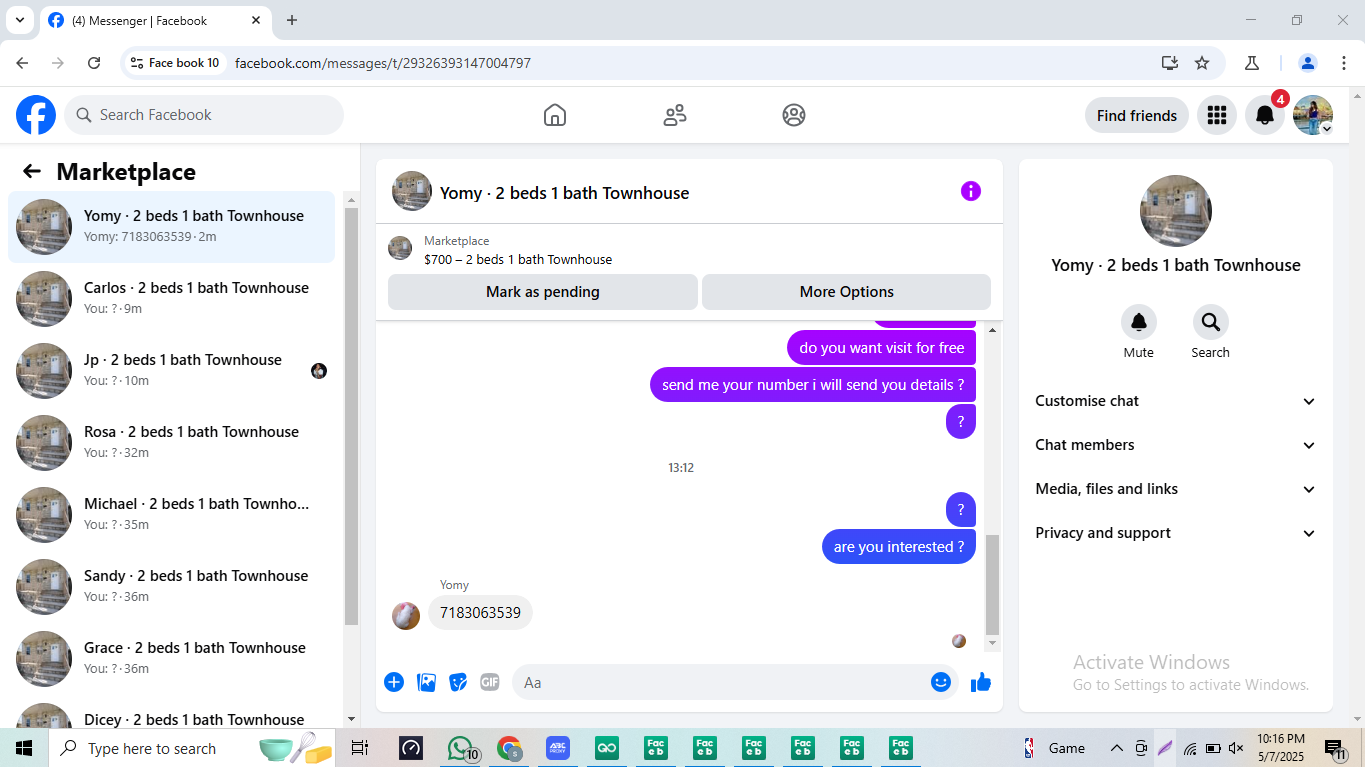Viewport: 1365px width, 767px height.
Task: Click Yomy's avatar beside the message
Action: click(406, 615)
